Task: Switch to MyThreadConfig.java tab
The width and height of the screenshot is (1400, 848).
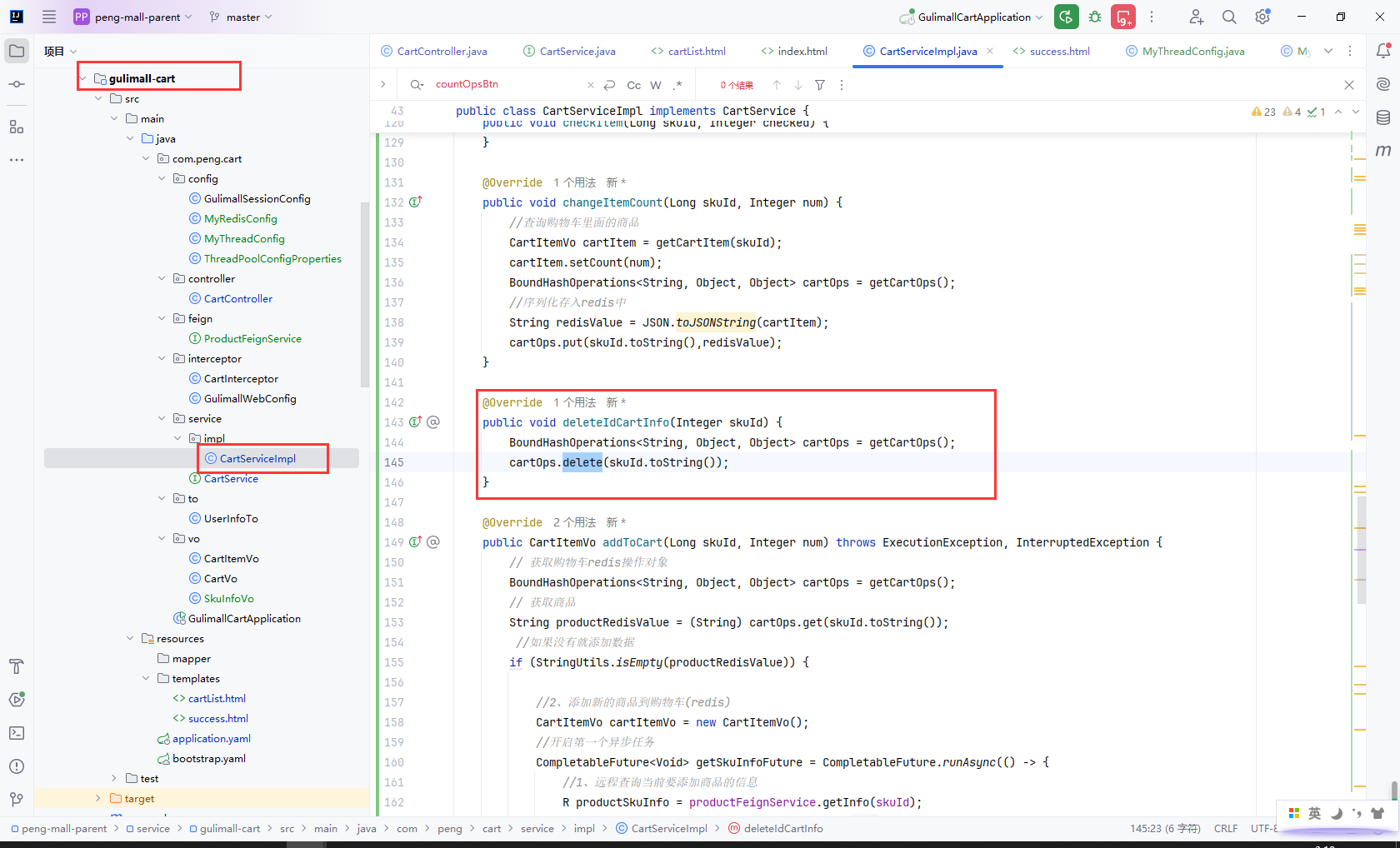Action: click(1185, 51)
